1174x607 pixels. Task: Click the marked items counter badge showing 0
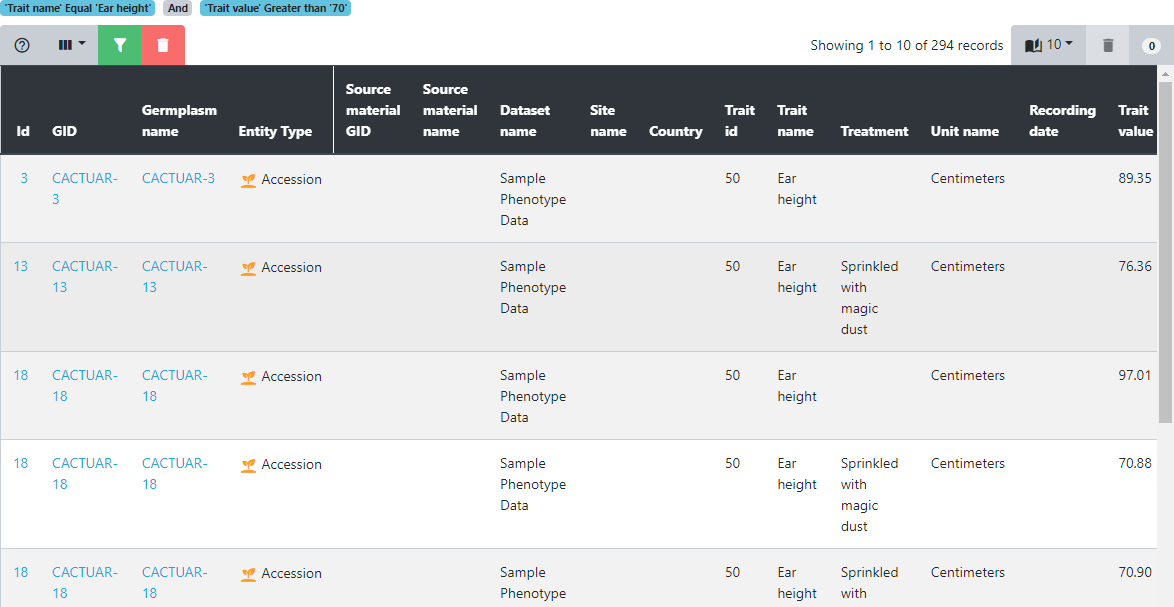(1151, 46)
